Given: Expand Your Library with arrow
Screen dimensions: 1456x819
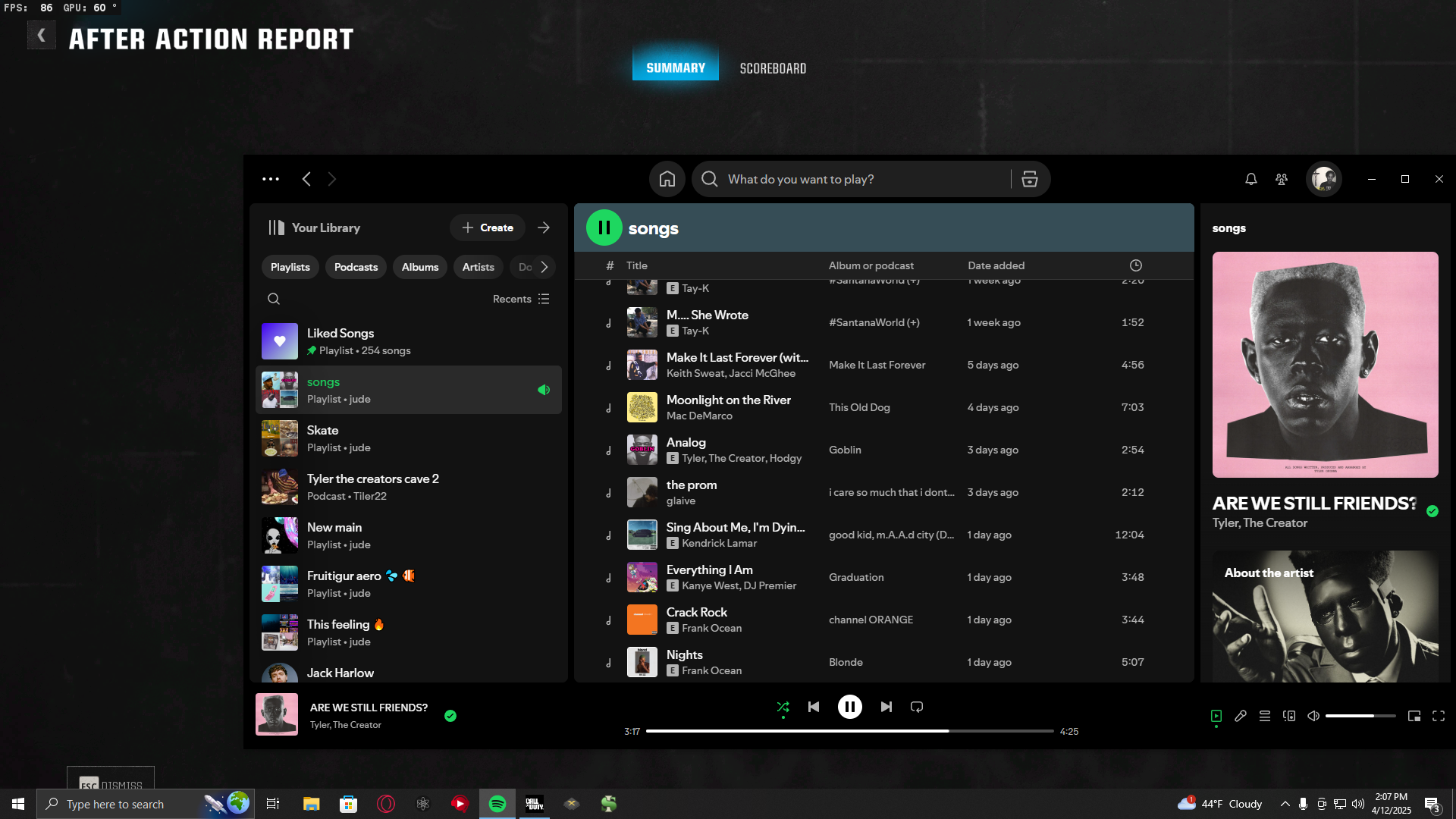Looking at the screenshot, I should 544,227.
